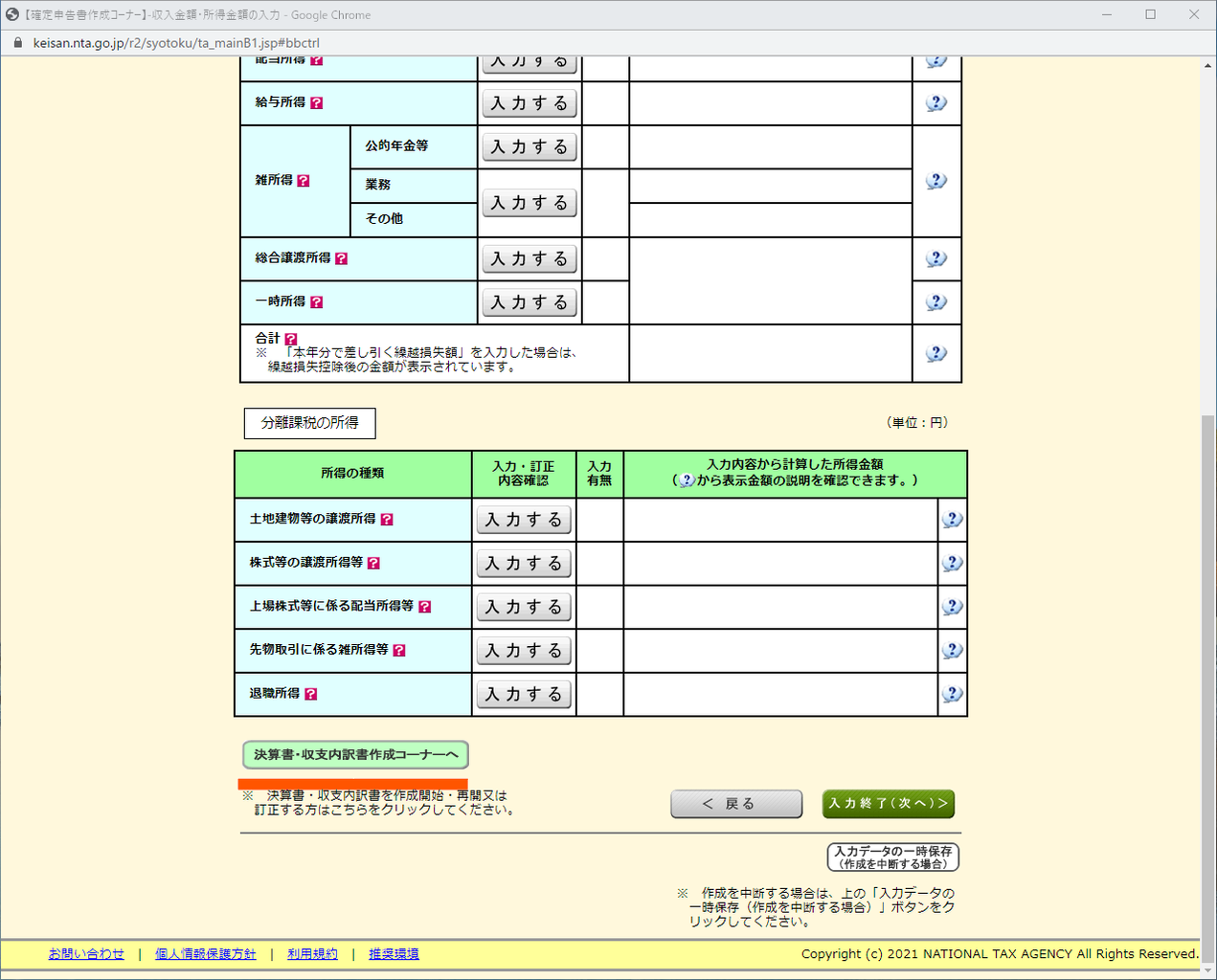Go back with the 戻る button
The height and width of the screenshot is (980, 1217).
tap(736, 804)
